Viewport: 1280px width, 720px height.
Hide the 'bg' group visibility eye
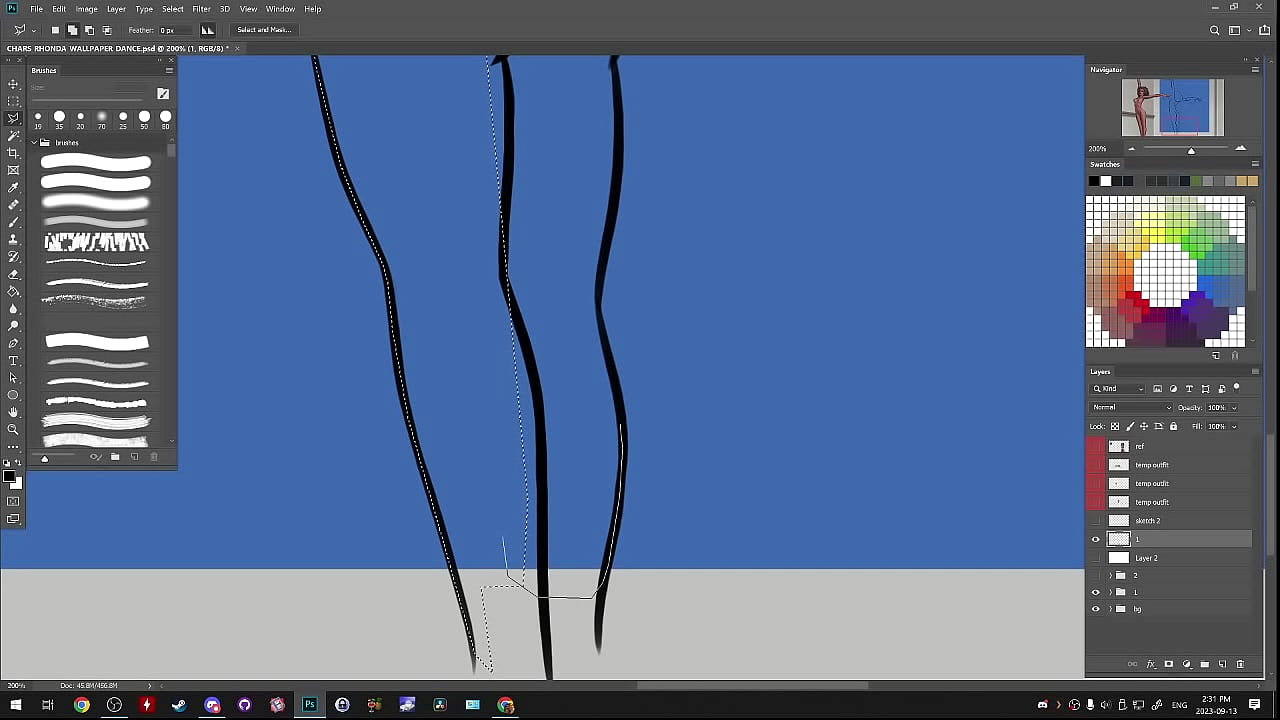tap(1095, 609)
